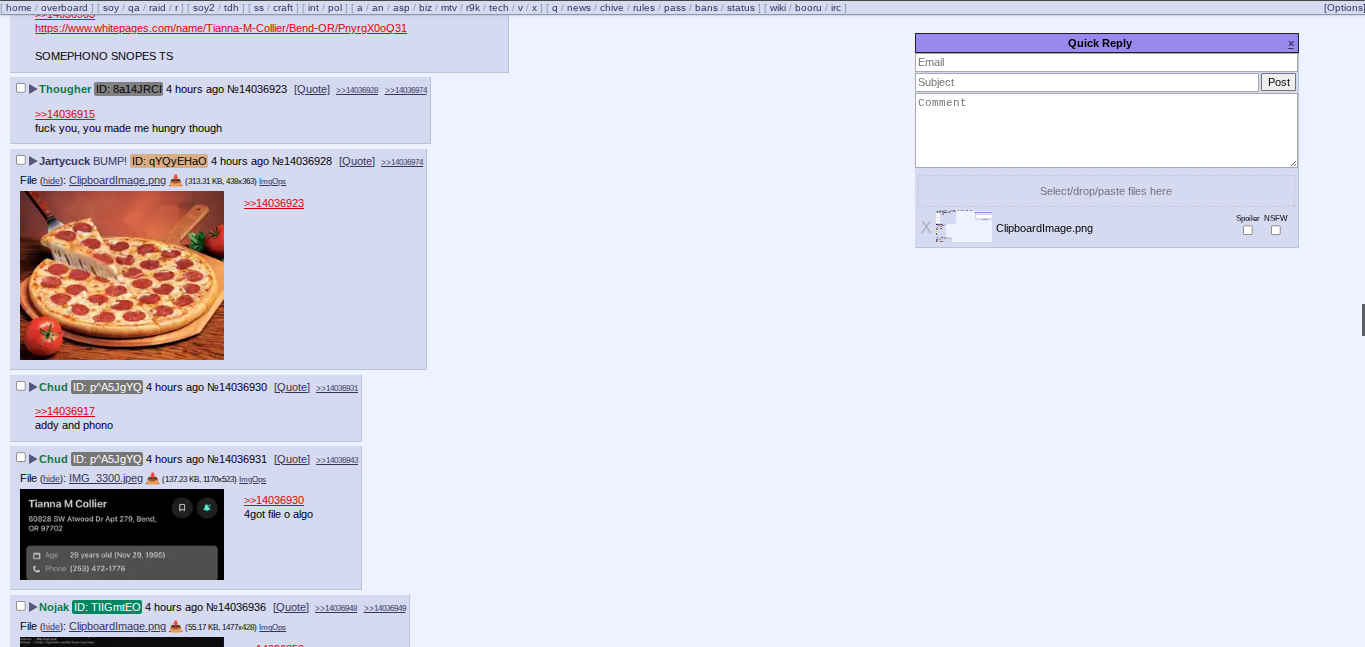Navigate to the tech board
This screenshot has height=647, width=1365.
[498, 8]
